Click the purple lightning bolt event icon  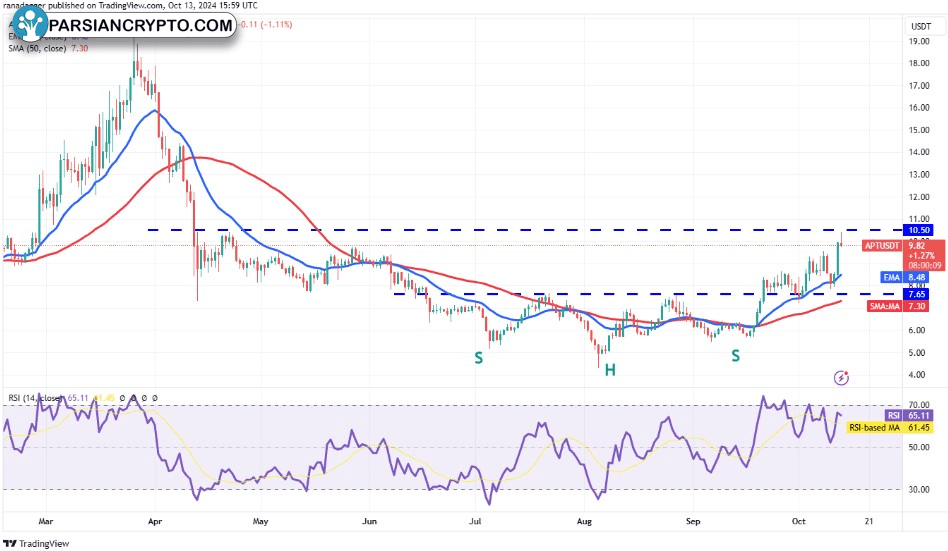(841, 378)
